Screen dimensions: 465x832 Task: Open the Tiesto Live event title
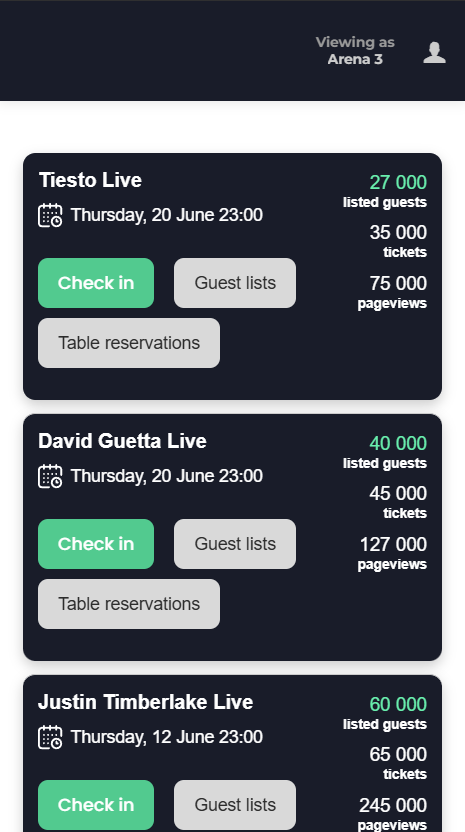90,180
